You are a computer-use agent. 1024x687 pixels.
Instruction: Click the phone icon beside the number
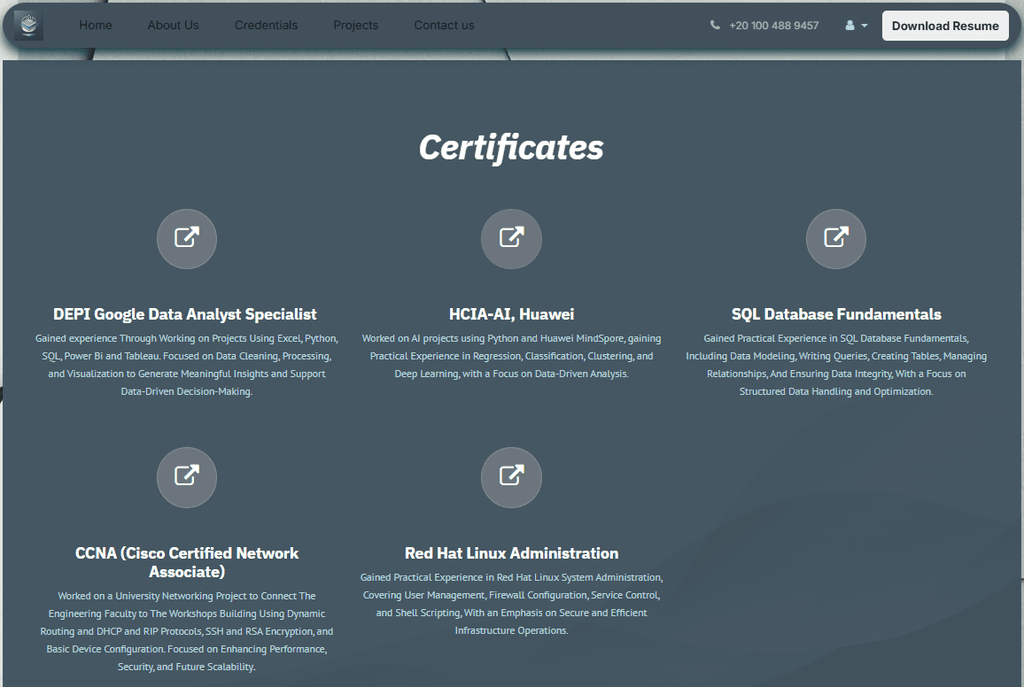(715, 25)
